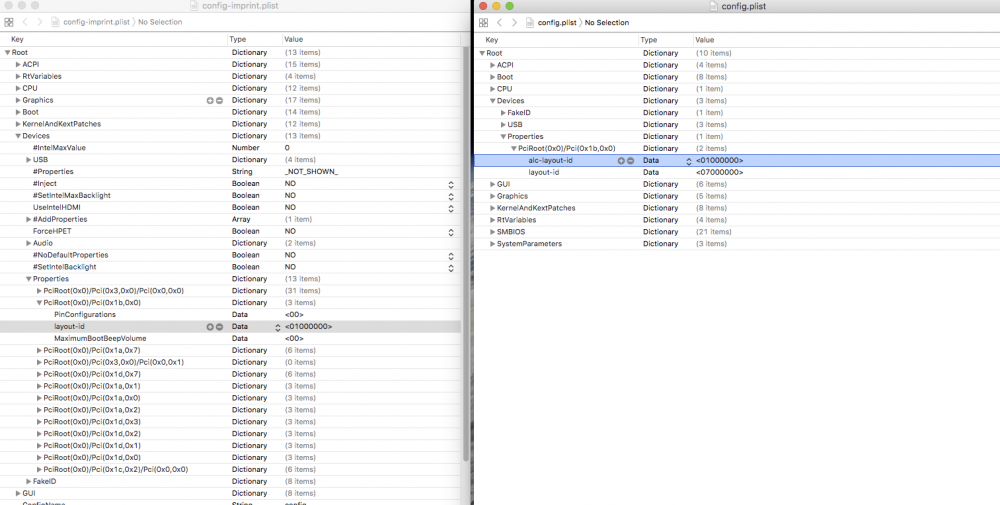
Task: Toggle #SetIntelMaxBacklight boolean stepper
Action: tap(451, 196)
